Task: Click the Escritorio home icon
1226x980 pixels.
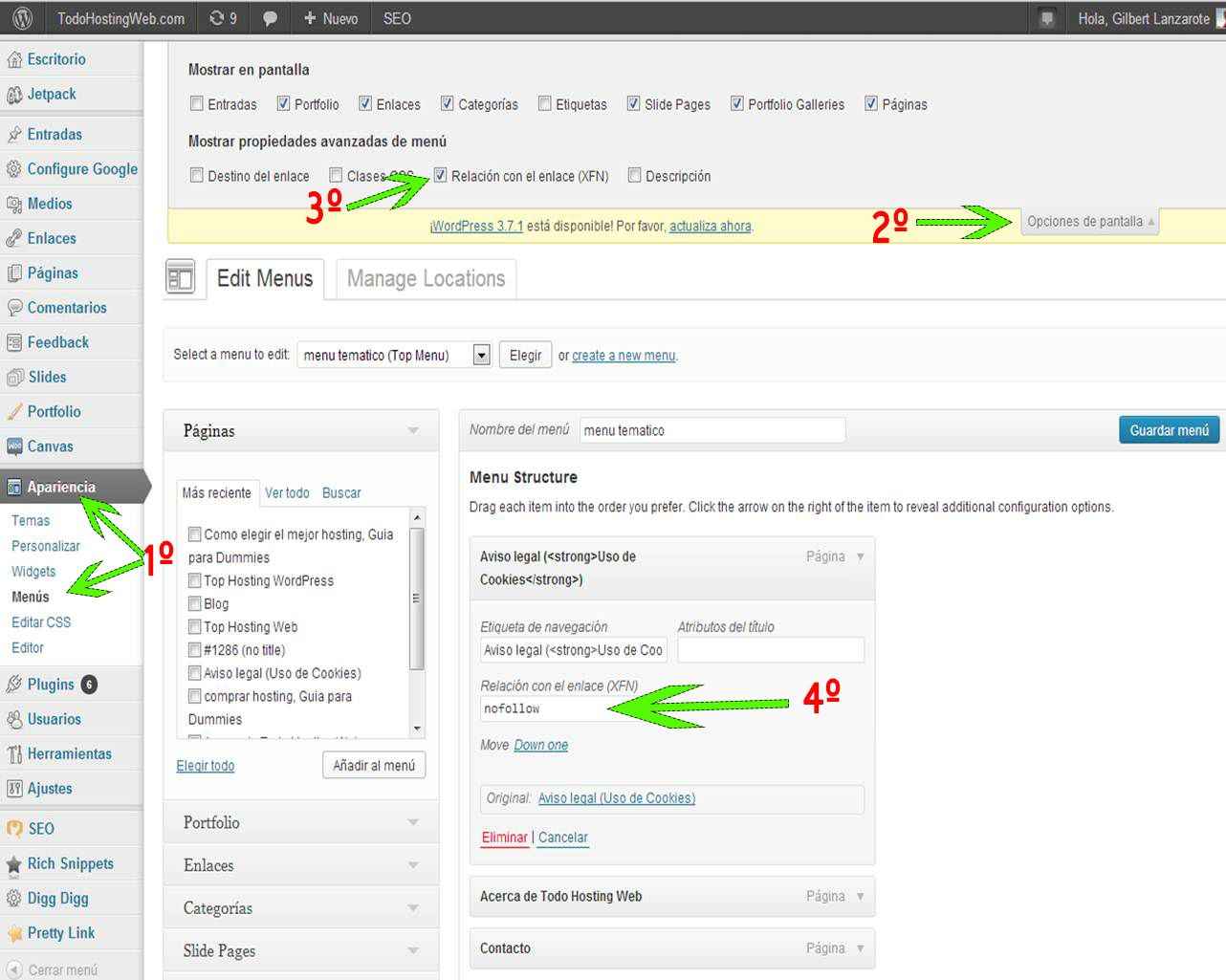Action: pyautogui.click(x=14, y=59)
